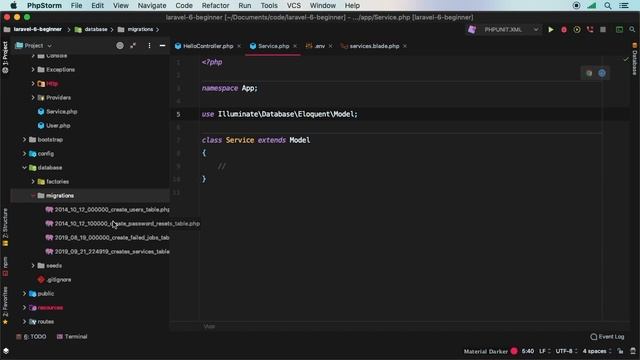The height and width of the screenshot is (360, 640).
Task: Expand the Providers folder
Action: coord(33,98)
